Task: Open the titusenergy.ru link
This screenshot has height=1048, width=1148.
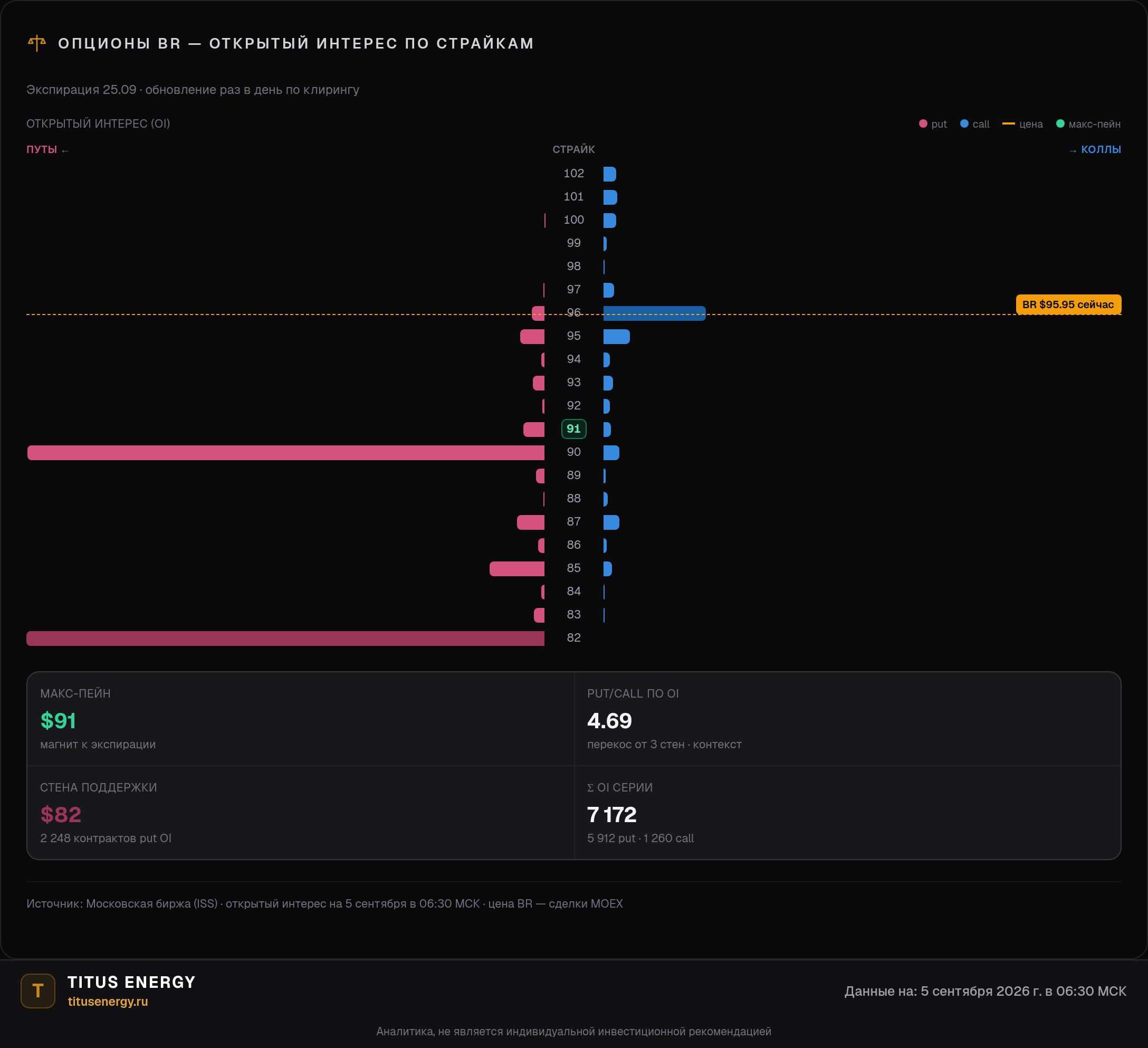Action: click(x=108, y=1001)
